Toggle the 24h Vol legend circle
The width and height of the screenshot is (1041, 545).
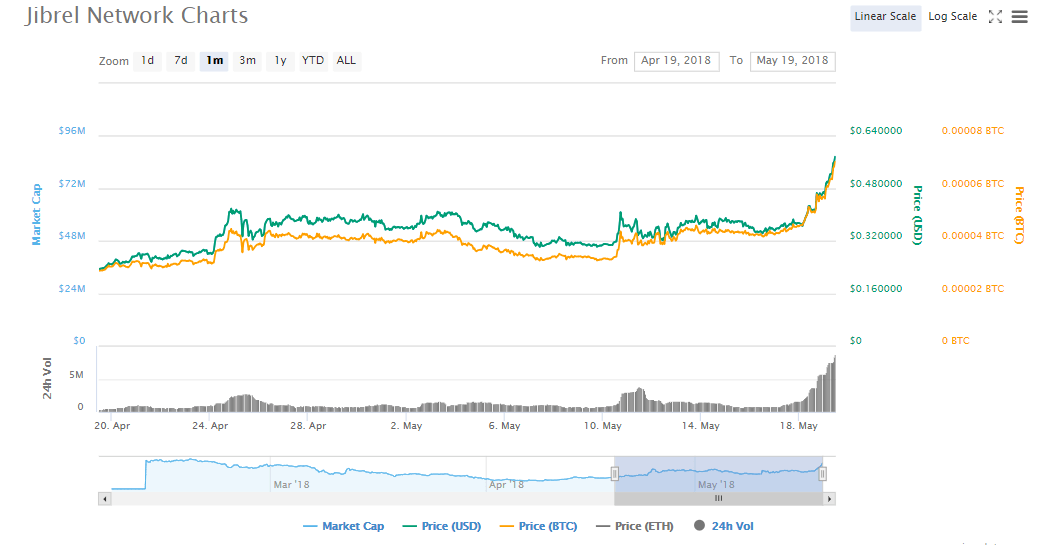click(699, 526)
